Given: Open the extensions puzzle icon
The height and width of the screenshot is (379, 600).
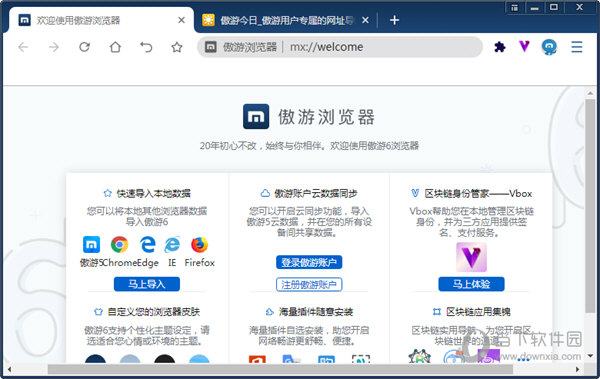Looking at the screenshot, I should point(500,47).
